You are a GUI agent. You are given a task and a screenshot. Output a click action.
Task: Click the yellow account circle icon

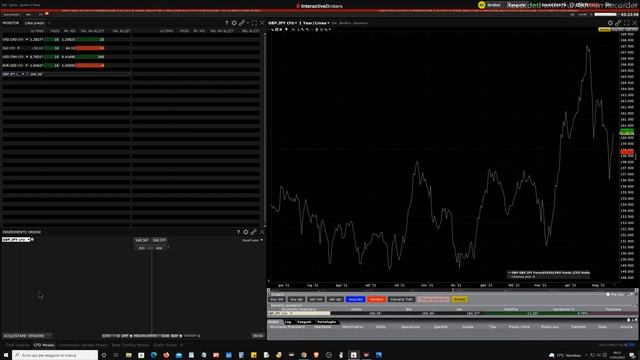(482, 5)
